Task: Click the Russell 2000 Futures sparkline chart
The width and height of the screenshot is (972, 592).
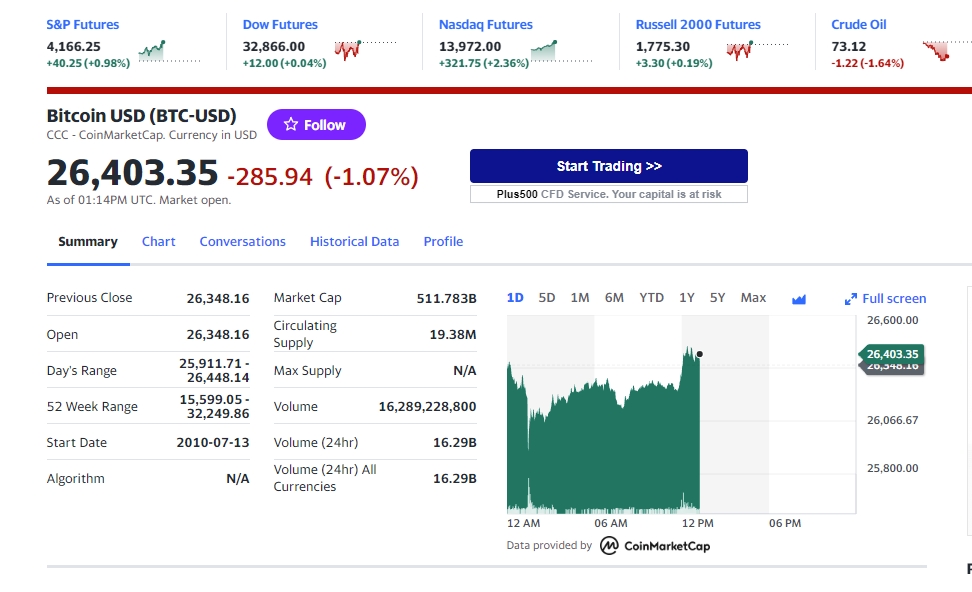Action: point(758,50)
